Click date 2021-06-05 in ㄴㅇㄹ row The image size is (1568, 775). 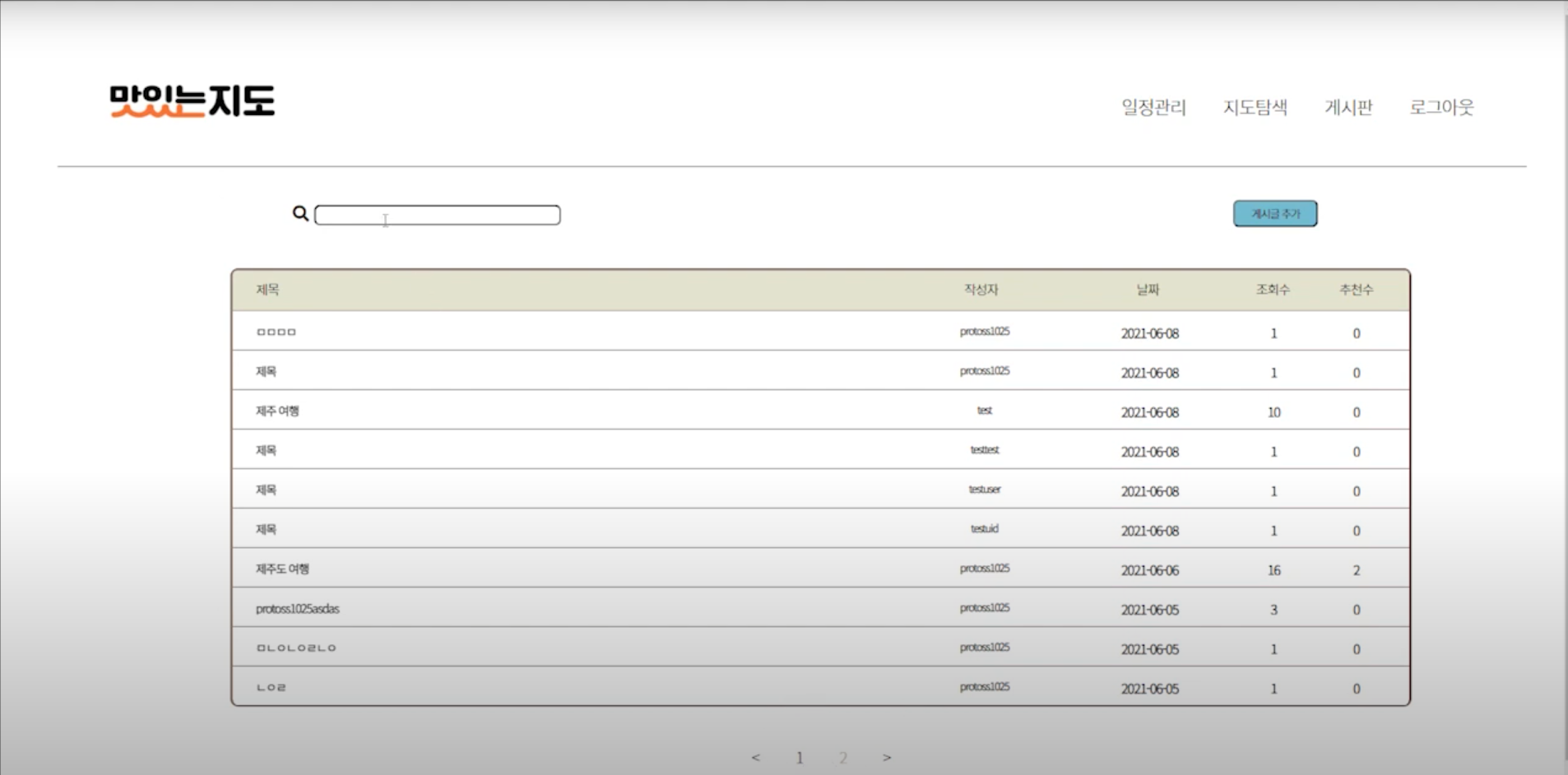[x=1150, y=689]
